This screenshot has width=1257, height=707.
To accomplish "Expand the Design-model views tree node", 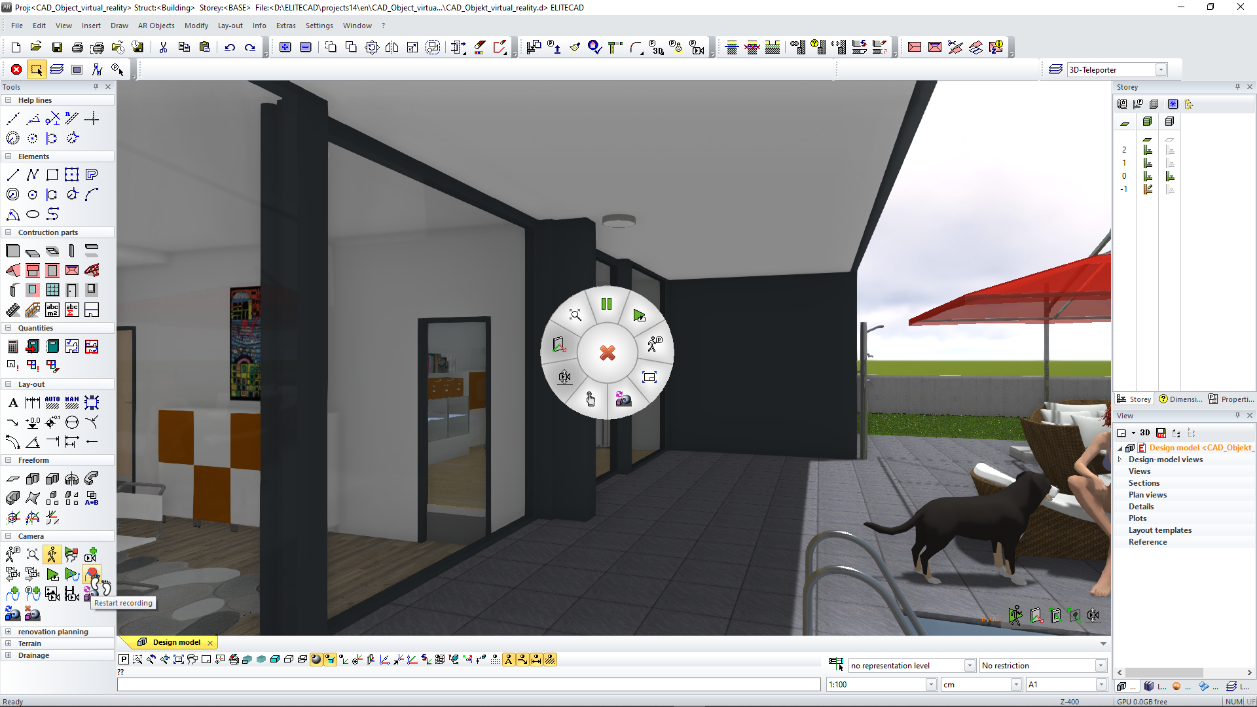I will pyautogui.click(x=1120, y=459).
